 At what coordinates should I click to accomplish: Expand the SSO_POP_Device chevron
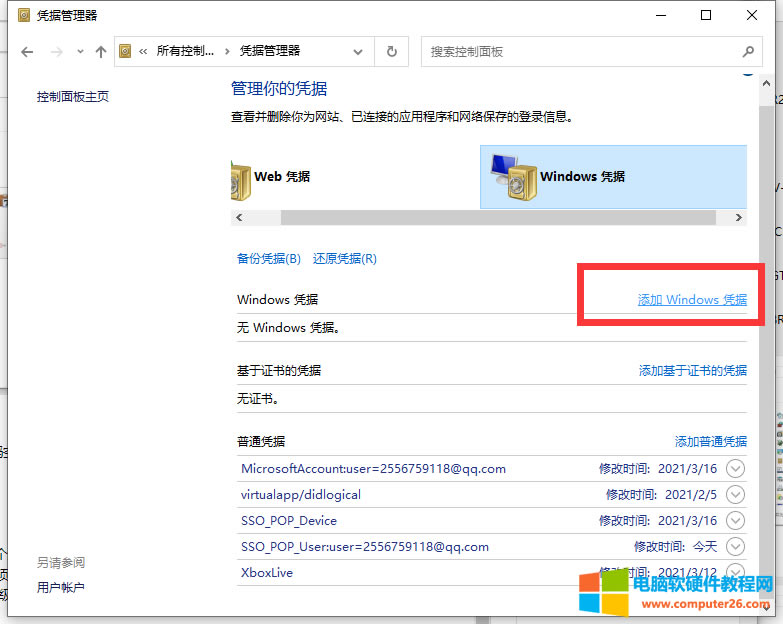tap(735, 521)
